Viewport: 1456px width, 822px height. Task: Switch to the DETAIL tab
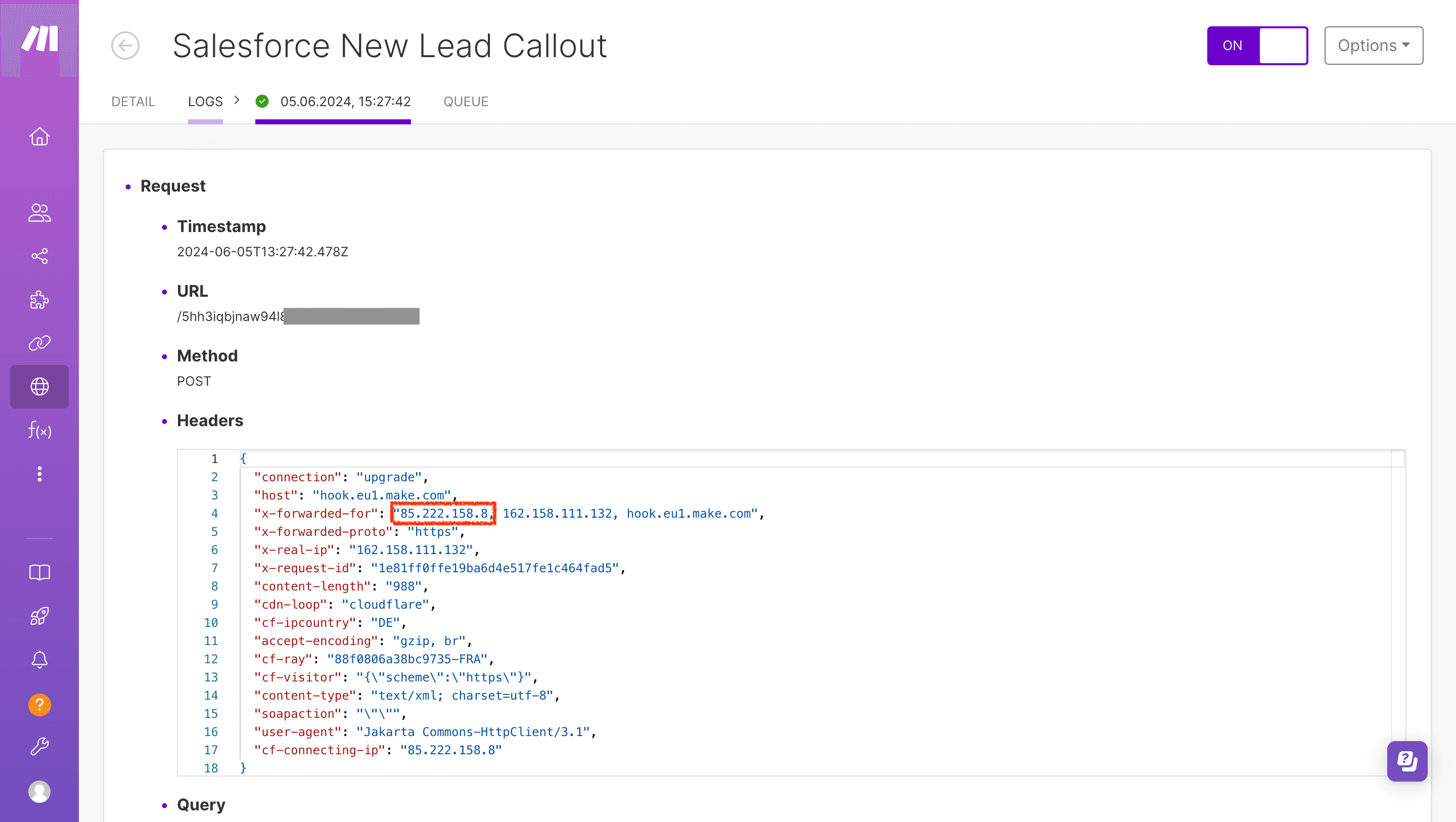(133, 101)
